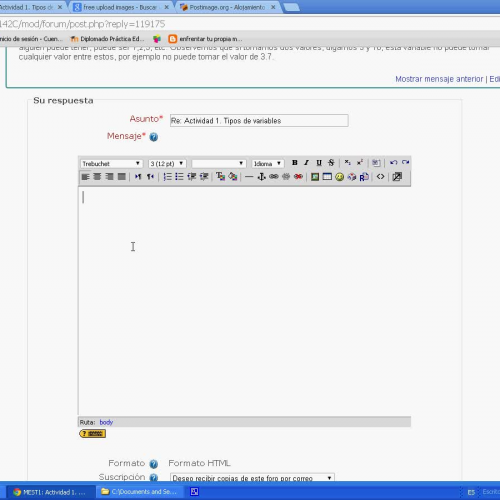Align text left
The image size is (500, 500).
point(85,177)
